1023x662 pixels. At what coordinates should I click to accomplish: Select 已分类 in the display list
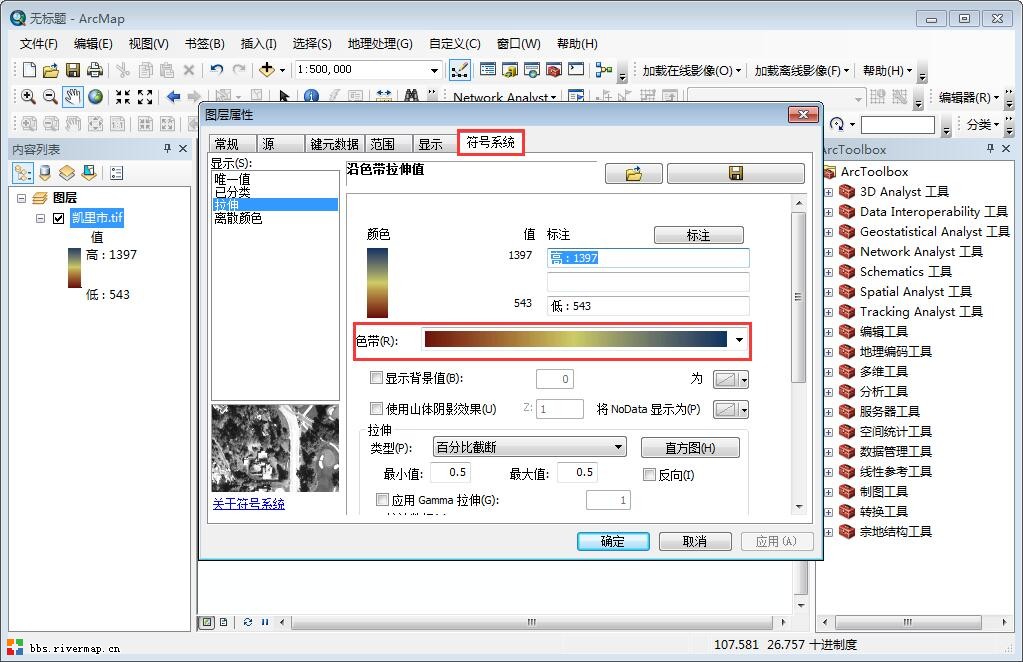click(232, 192)
